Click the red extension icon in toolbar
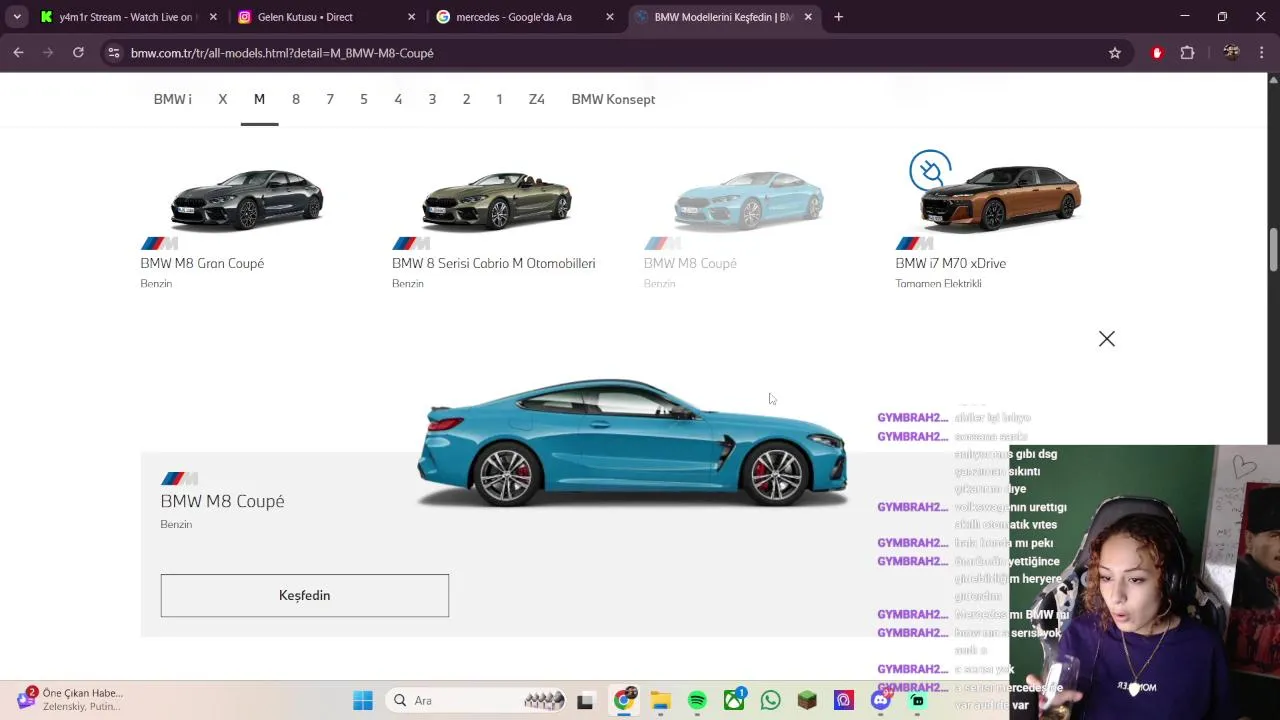This screenshot has height=720, width=1280. [x=1157, y=53]
